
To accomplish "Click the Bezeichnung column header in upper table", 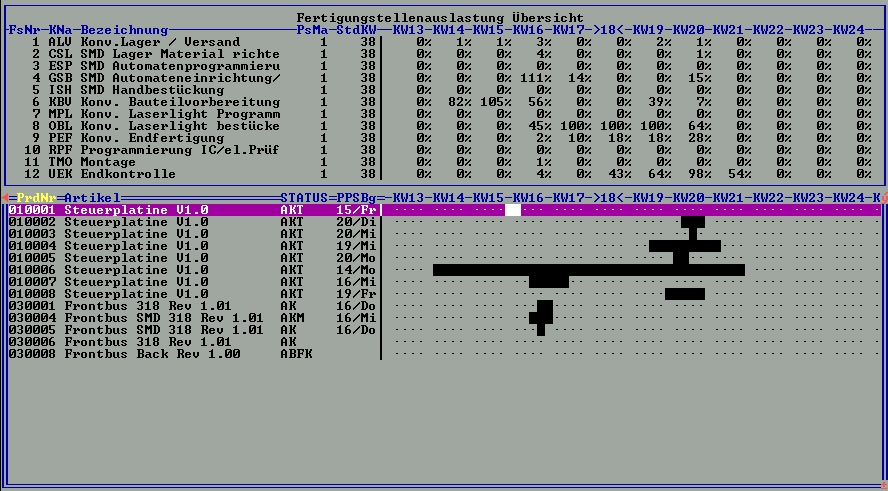I will coord(124,30).
